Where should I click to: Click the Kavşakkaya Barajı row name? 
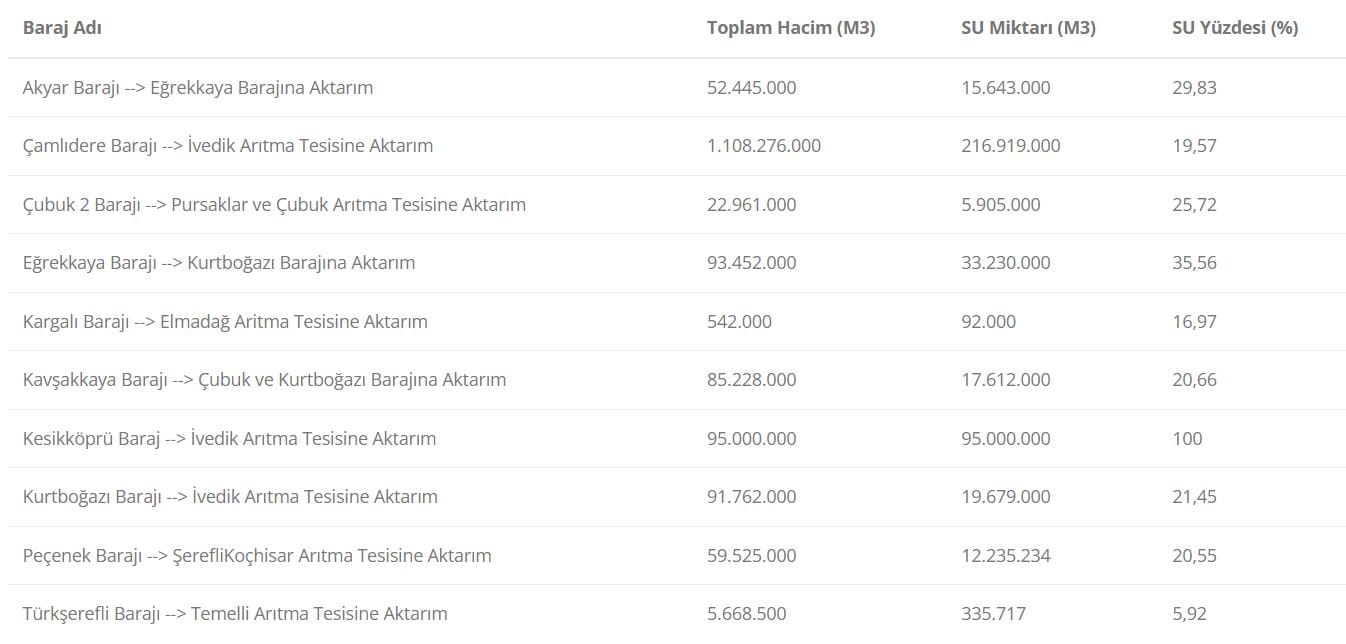[x=264, y=380]
